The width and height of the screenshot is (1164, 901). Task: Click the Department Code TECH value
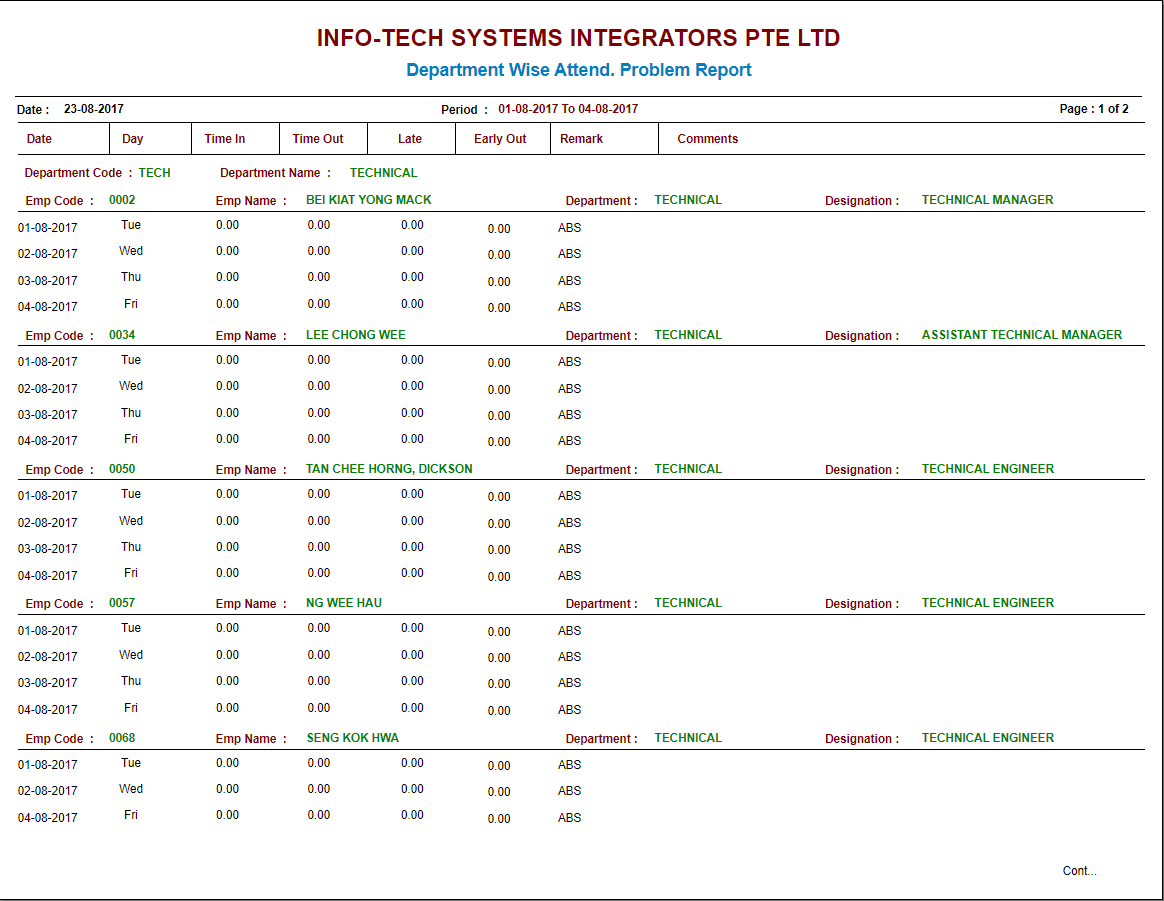point(154,173)
